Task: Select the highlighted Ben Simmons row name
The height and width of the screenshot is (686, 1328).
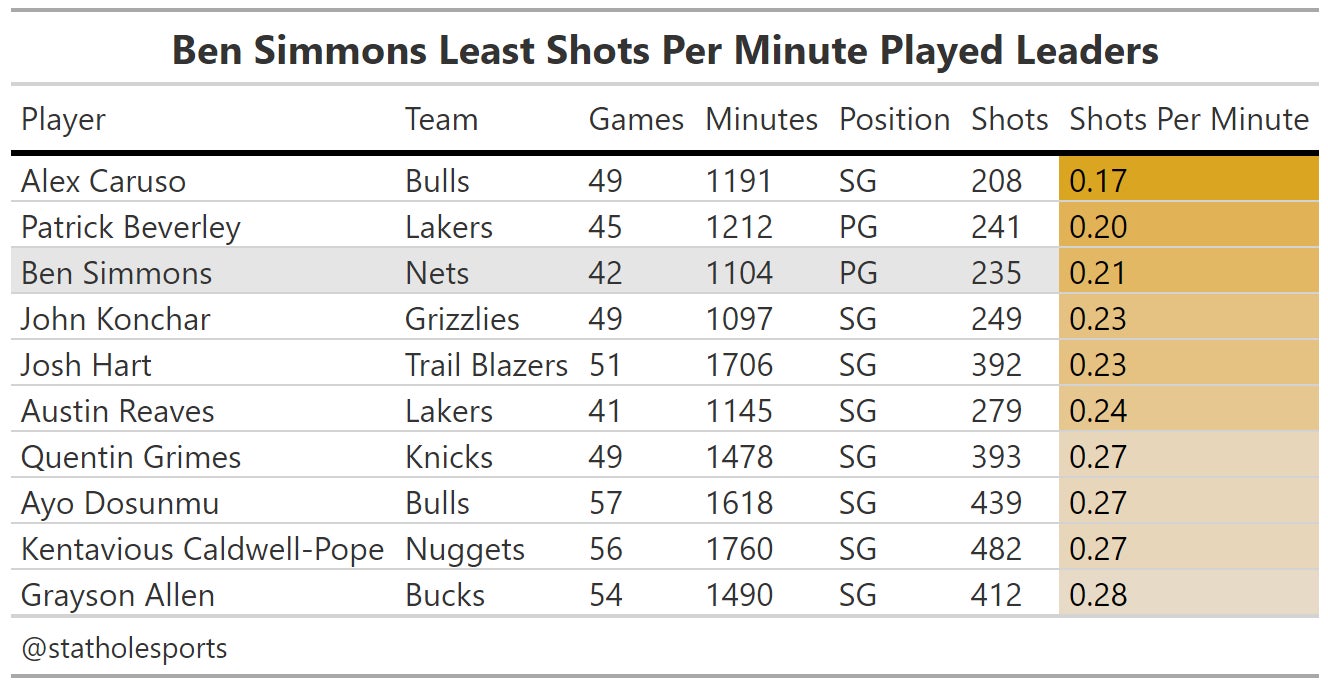Action: click(x=116, y=273)
